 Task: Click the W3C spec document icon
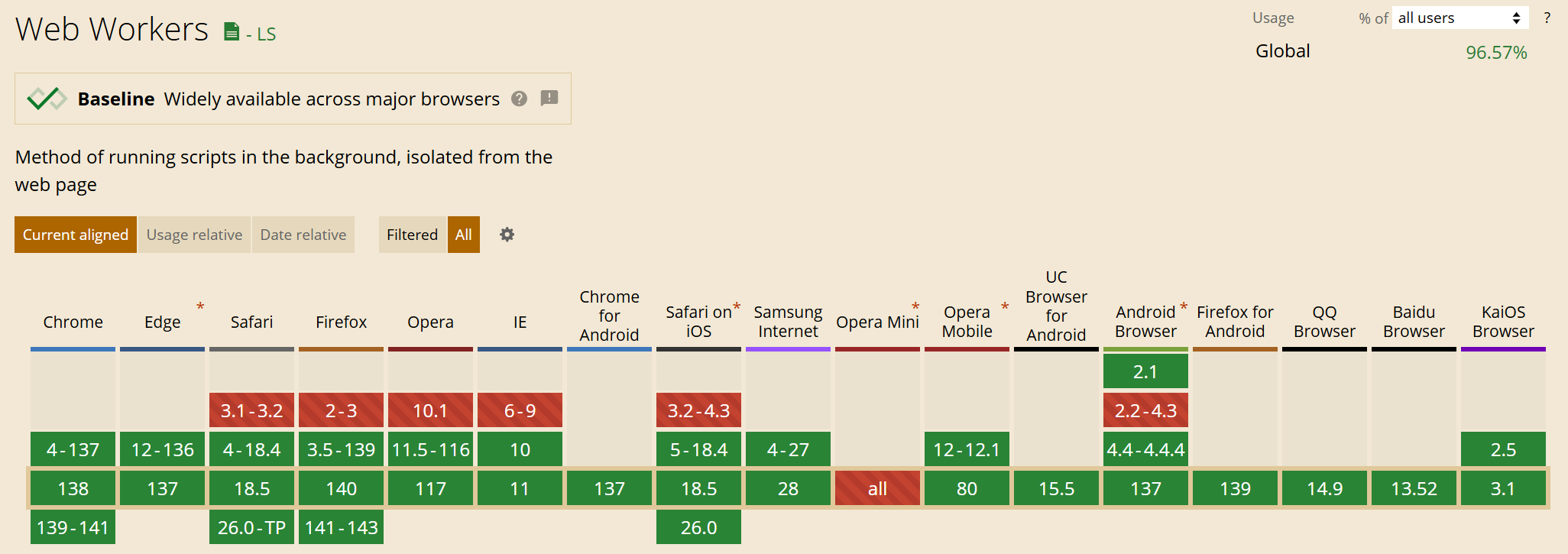[x=231, y=32]
